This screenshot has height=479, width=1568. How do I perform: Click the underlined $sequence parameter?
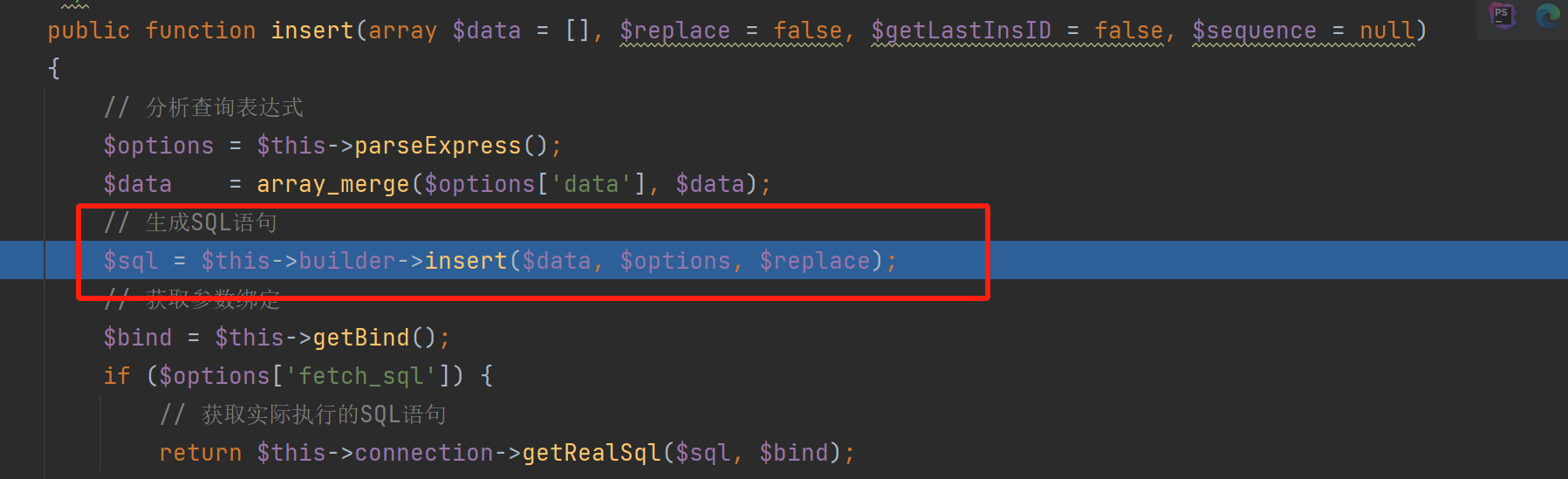tap(1254, 31)
